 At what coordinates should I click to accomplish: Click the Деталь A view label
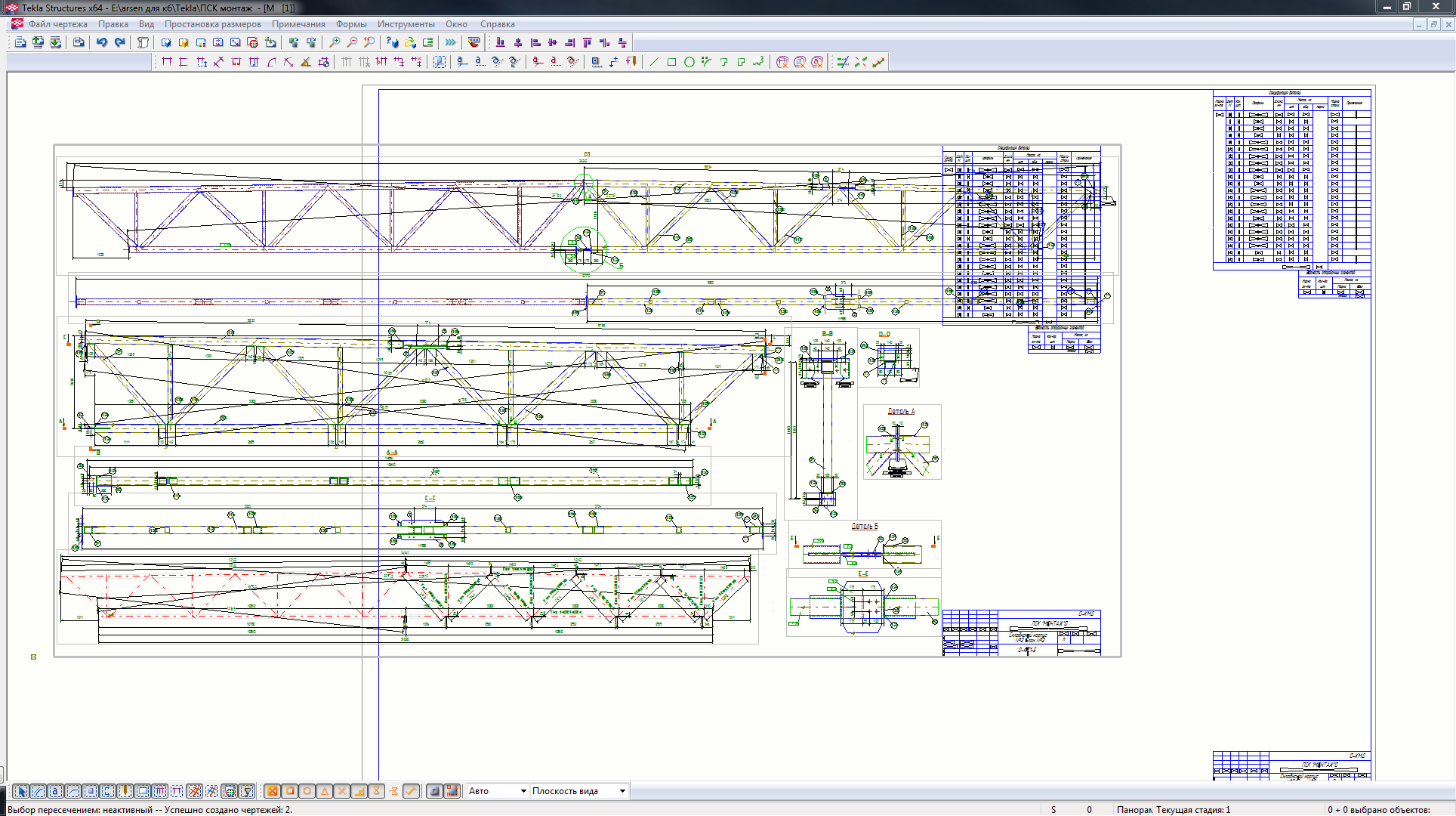tap(901, 411)
